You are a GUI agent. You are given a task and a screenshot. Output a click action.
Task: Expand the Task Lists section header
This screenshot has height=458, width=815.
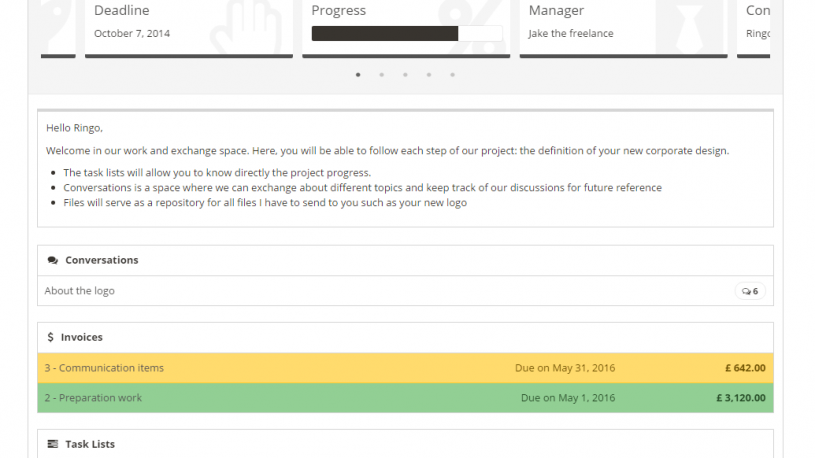click(90, 443)
